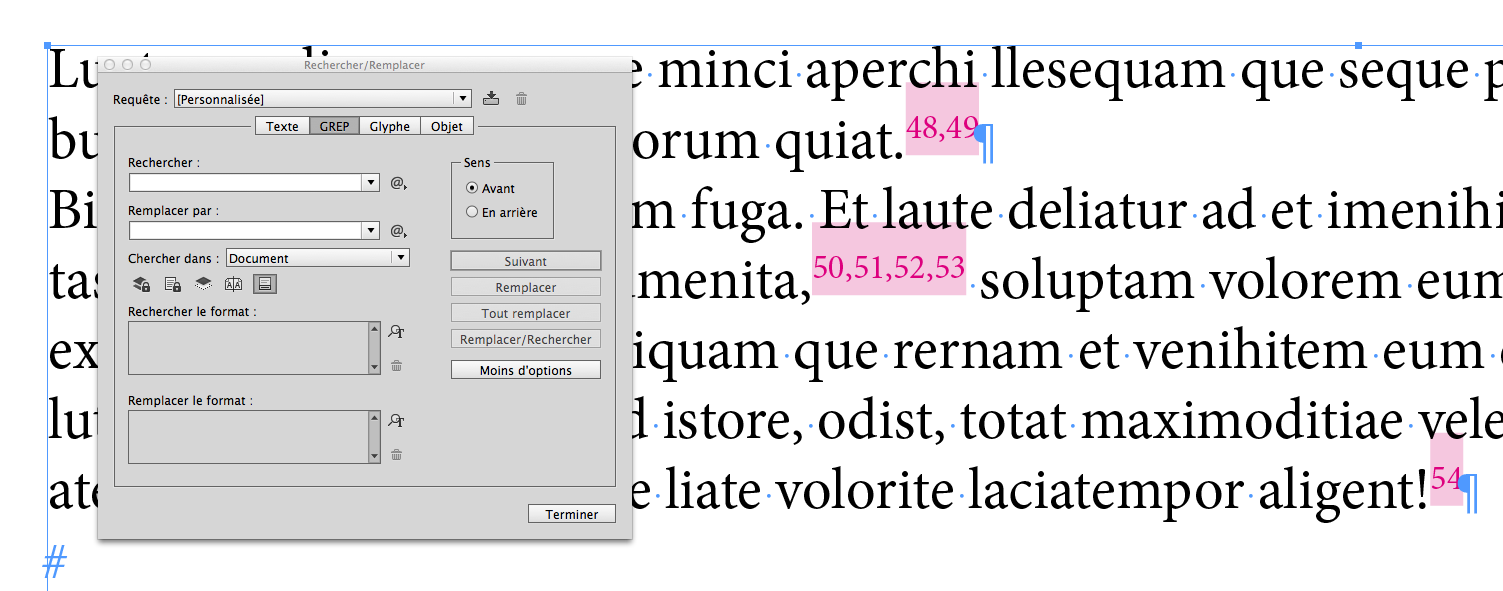1503x591 pixels.
Task: Close the Rechercher/Remplacer dialog window
Action: (110, 65)
